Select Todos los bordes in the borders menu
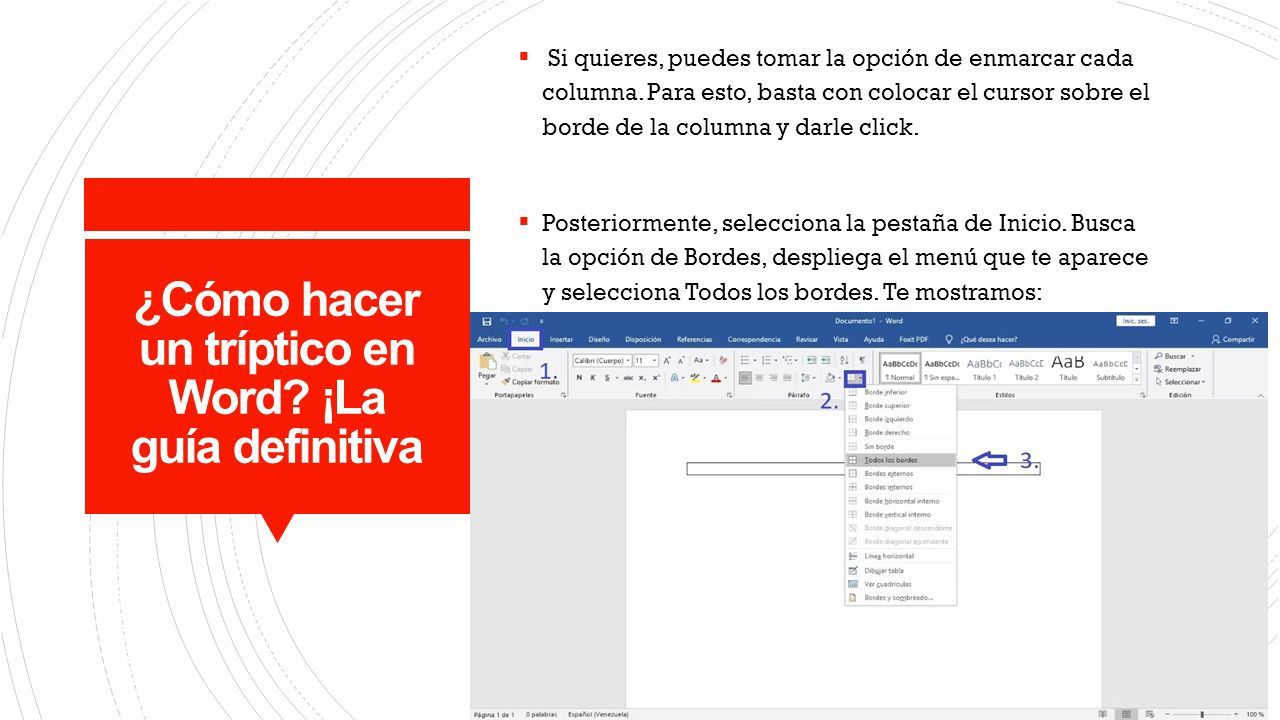The width and height of the screenshot is (1280, 720). (900, 460)
